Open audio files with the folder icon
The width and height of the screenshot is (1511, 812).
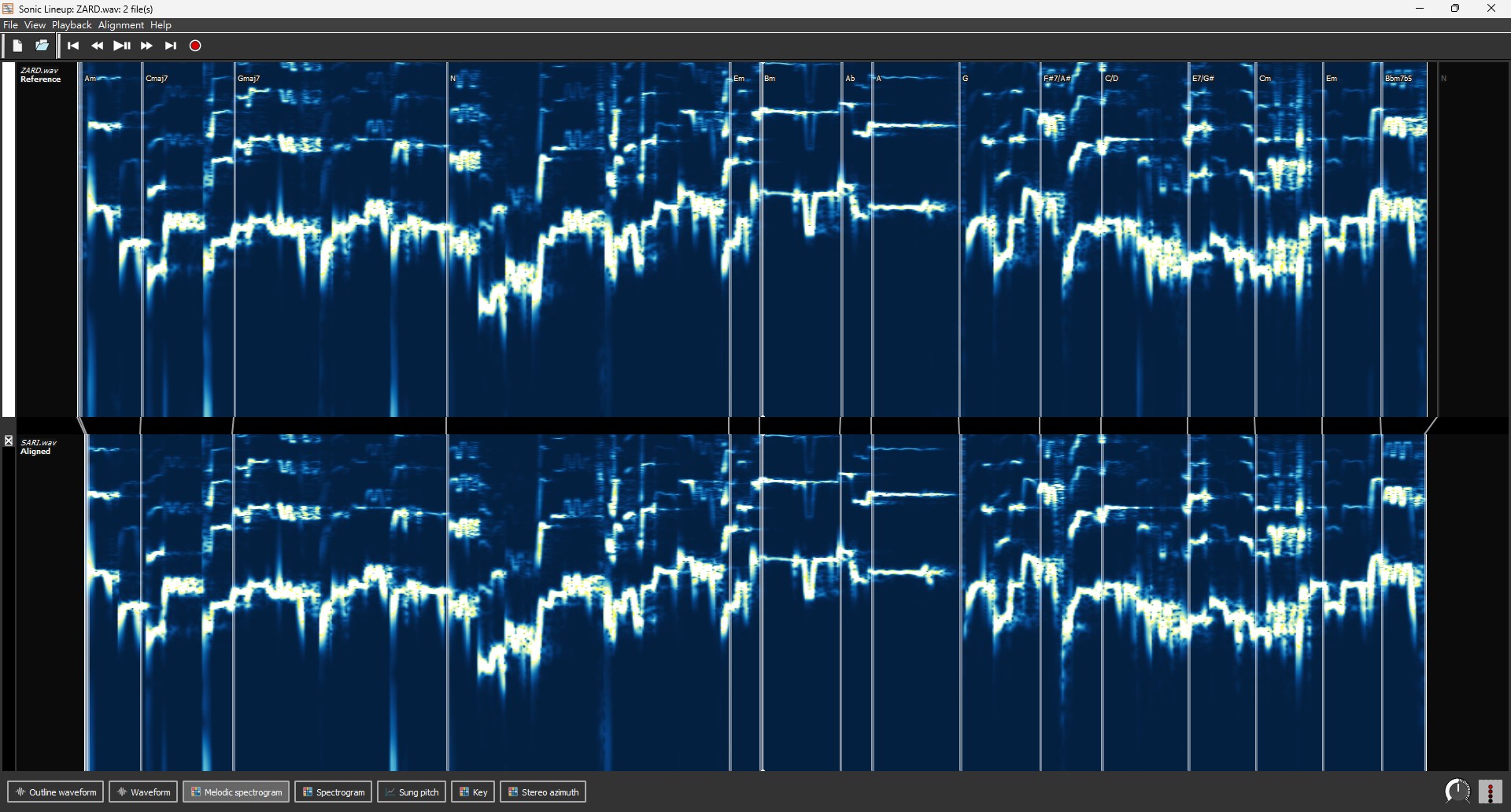tap(42, 46)
